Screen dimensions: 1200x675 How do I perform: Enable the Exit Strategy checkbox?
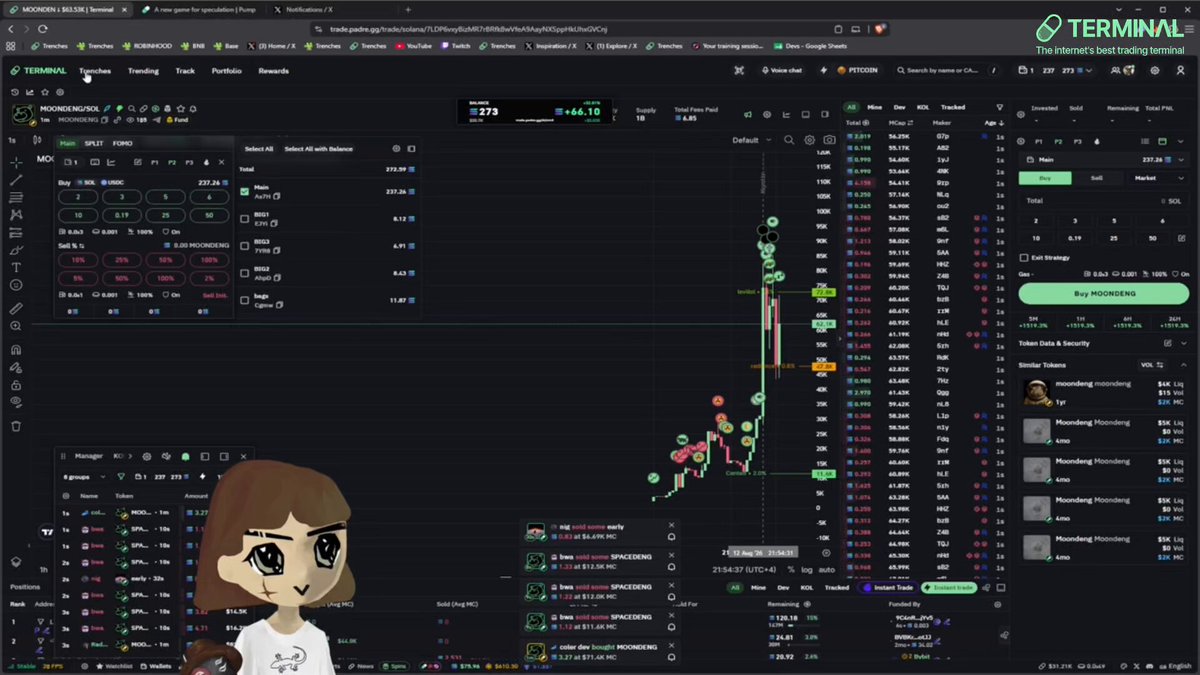tap(1024, 257)
